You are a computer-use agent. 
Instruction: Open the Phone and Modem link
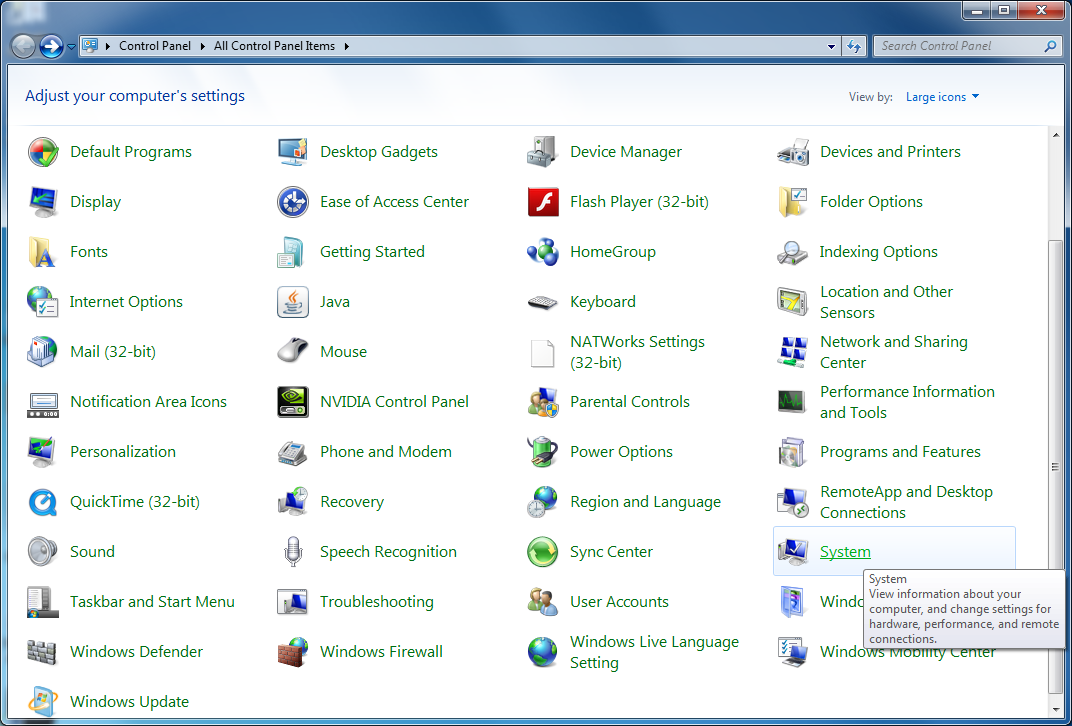coord(386,451)
